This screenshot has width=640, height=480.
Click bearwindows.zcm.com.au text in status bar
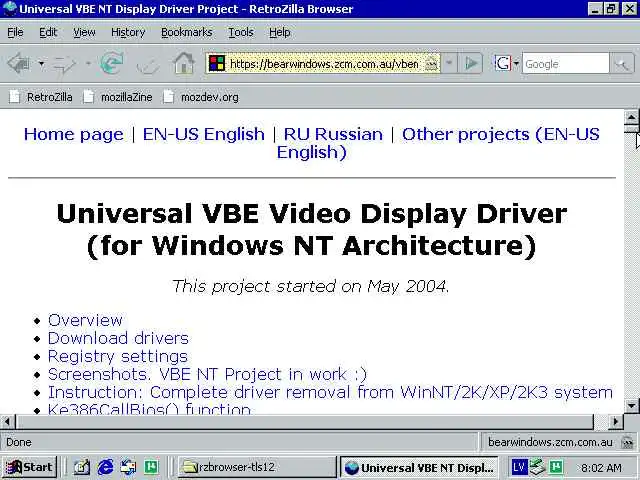550,442
